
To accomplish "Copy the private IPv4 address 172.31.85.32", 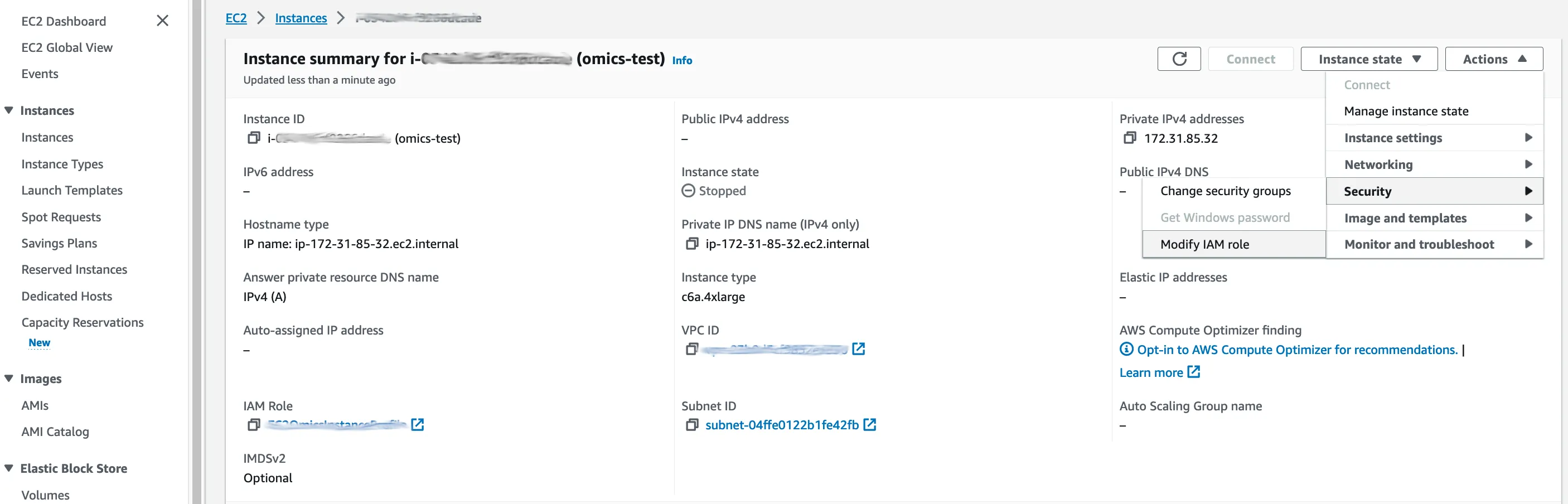I will (x=1130, y=138).
